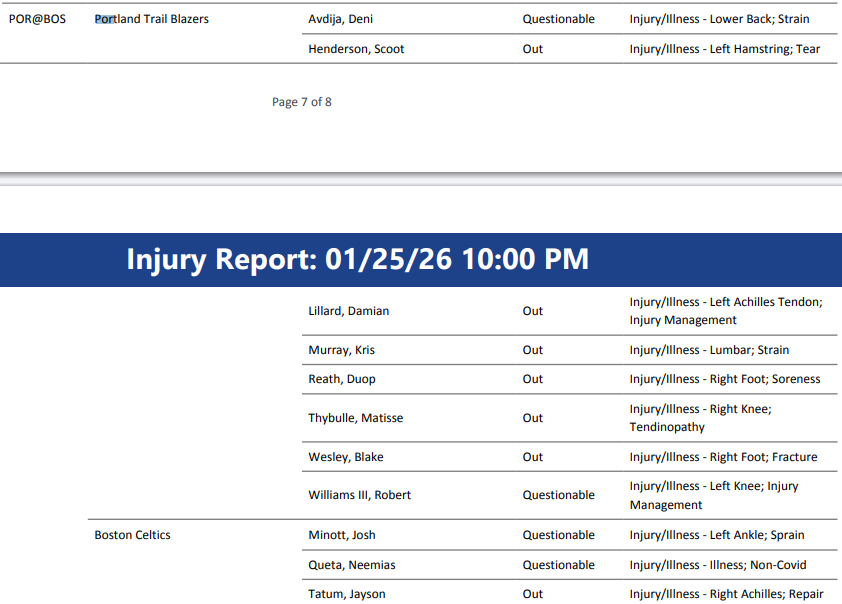842x604 pixels.
Task: Click Thybulle, Matisse in the list
Action: [355, 418]
